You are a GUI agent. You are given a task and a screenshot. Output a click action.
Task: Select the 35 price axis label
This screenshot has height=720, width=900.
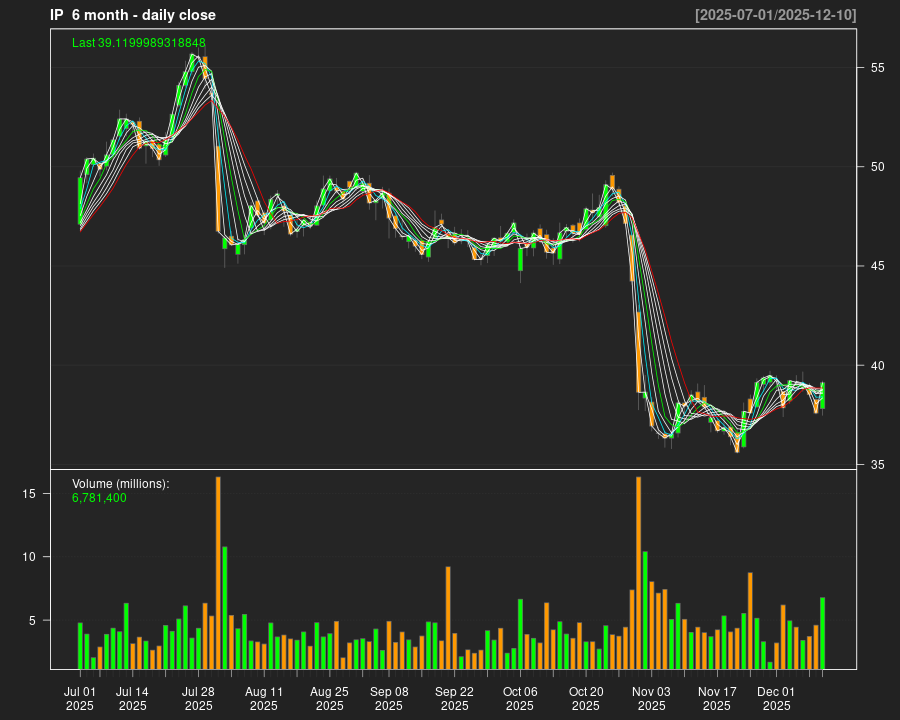click(877, 465)
